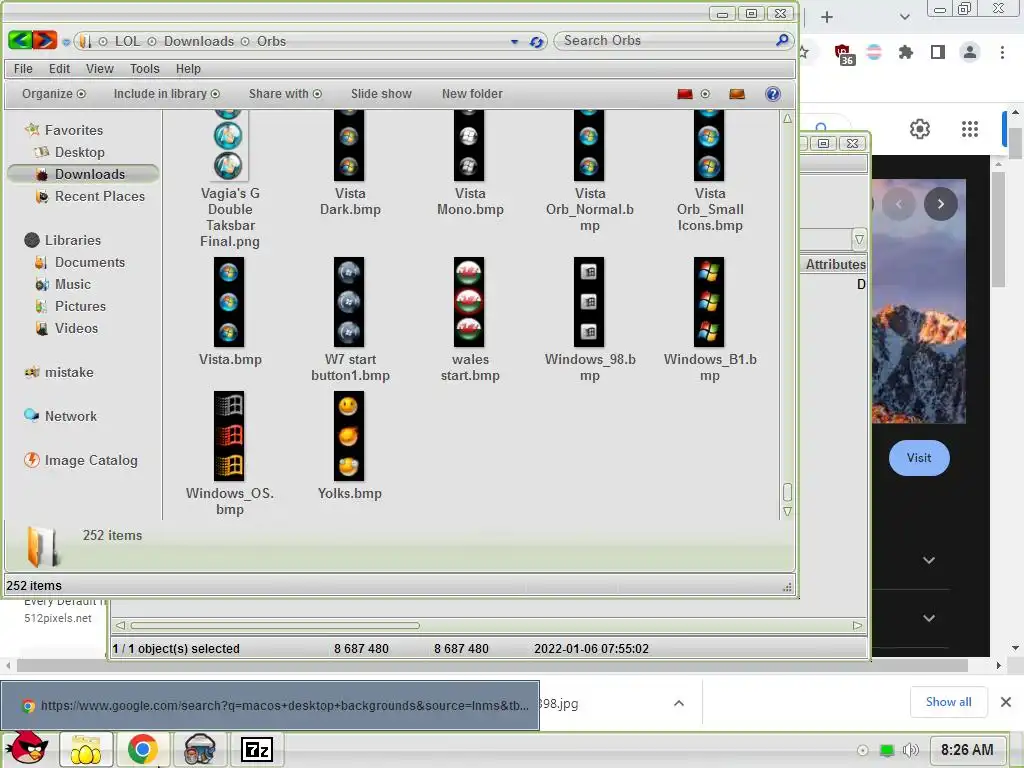The image size is (1024, 768).
Task: Click the blue Visit button
Action: pyautogui.click(x=919, y=458)
